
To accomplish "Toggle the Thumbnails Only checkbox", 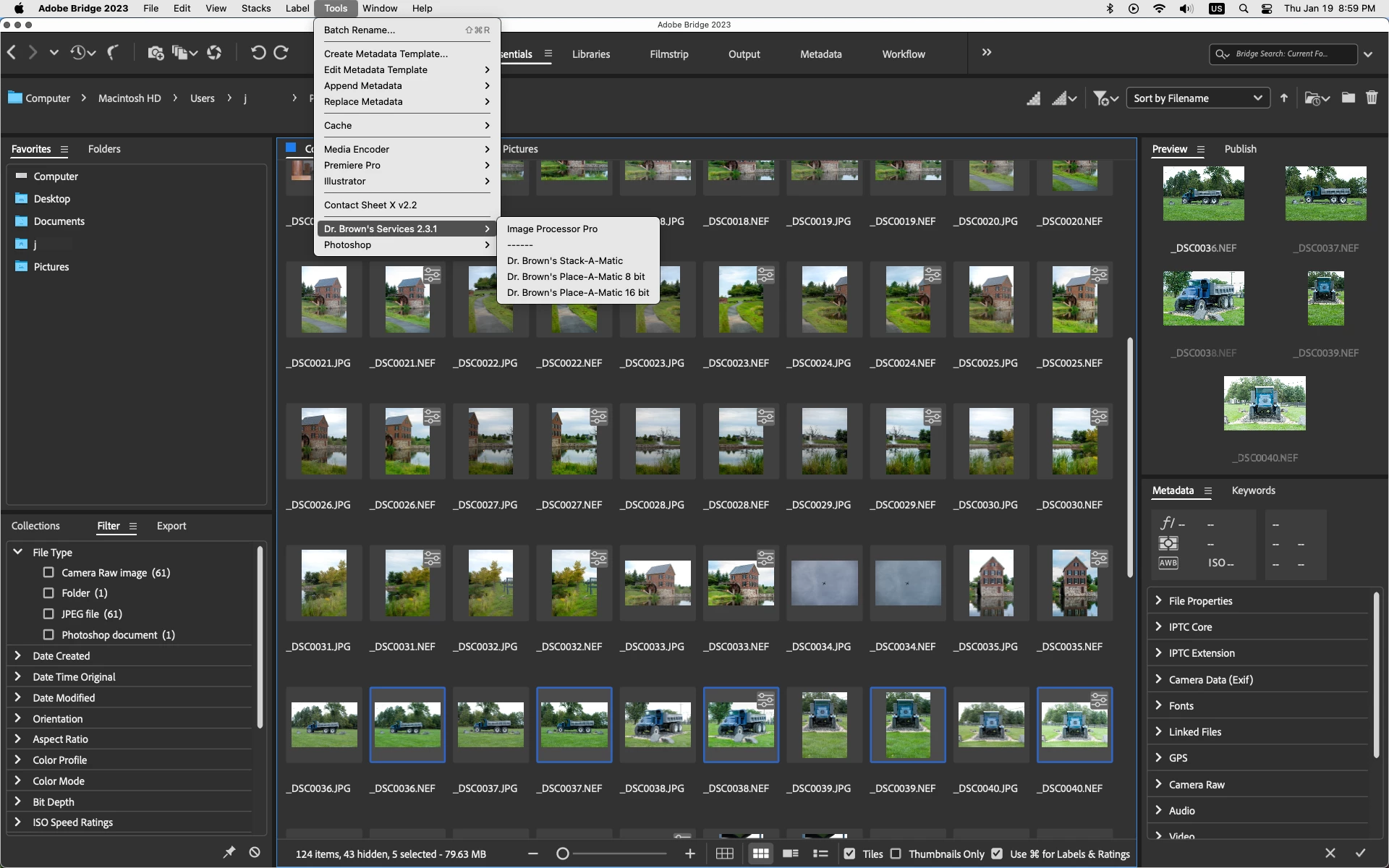I will 896,854.
